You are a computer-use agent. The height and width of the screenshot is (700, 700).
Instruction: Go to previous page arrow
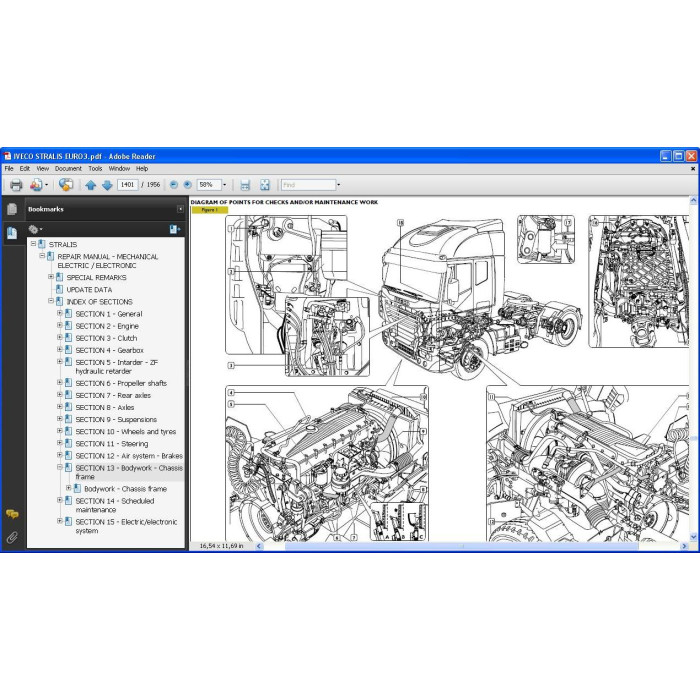tap(91, 185)
